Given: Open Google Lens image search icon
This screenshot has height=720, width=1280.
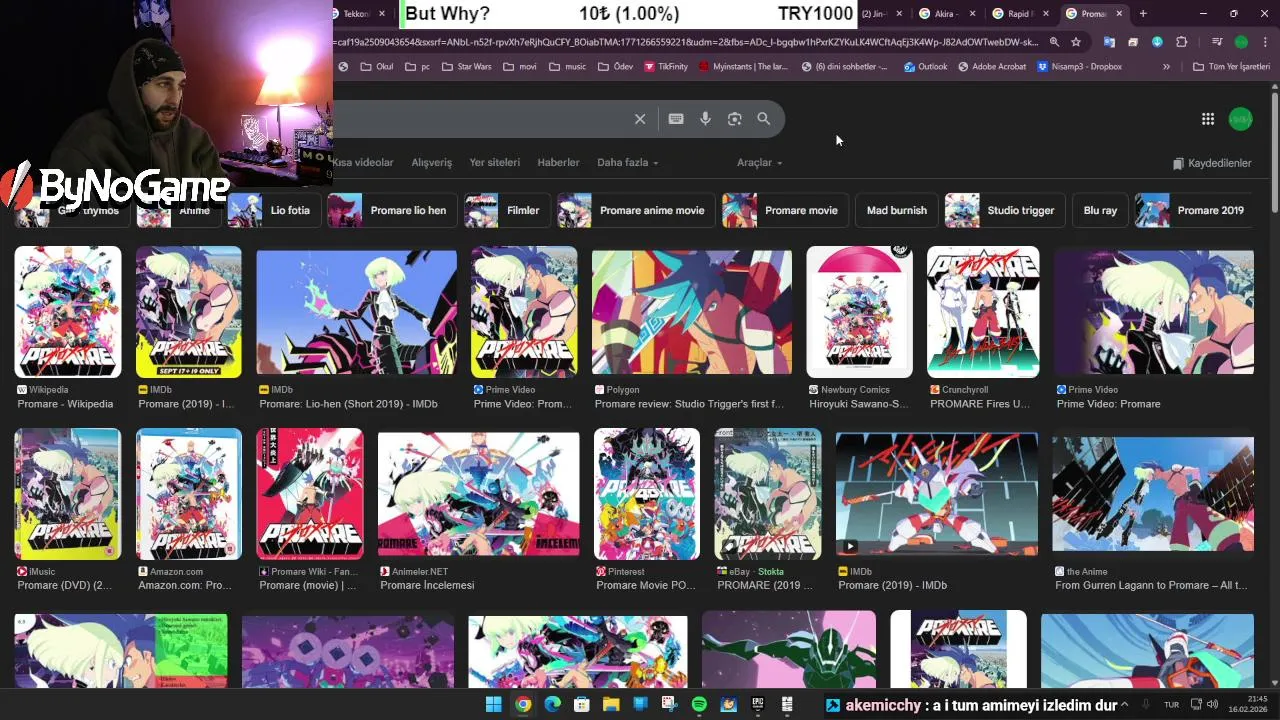Looking at the screenshot, I should coord(734,119).
